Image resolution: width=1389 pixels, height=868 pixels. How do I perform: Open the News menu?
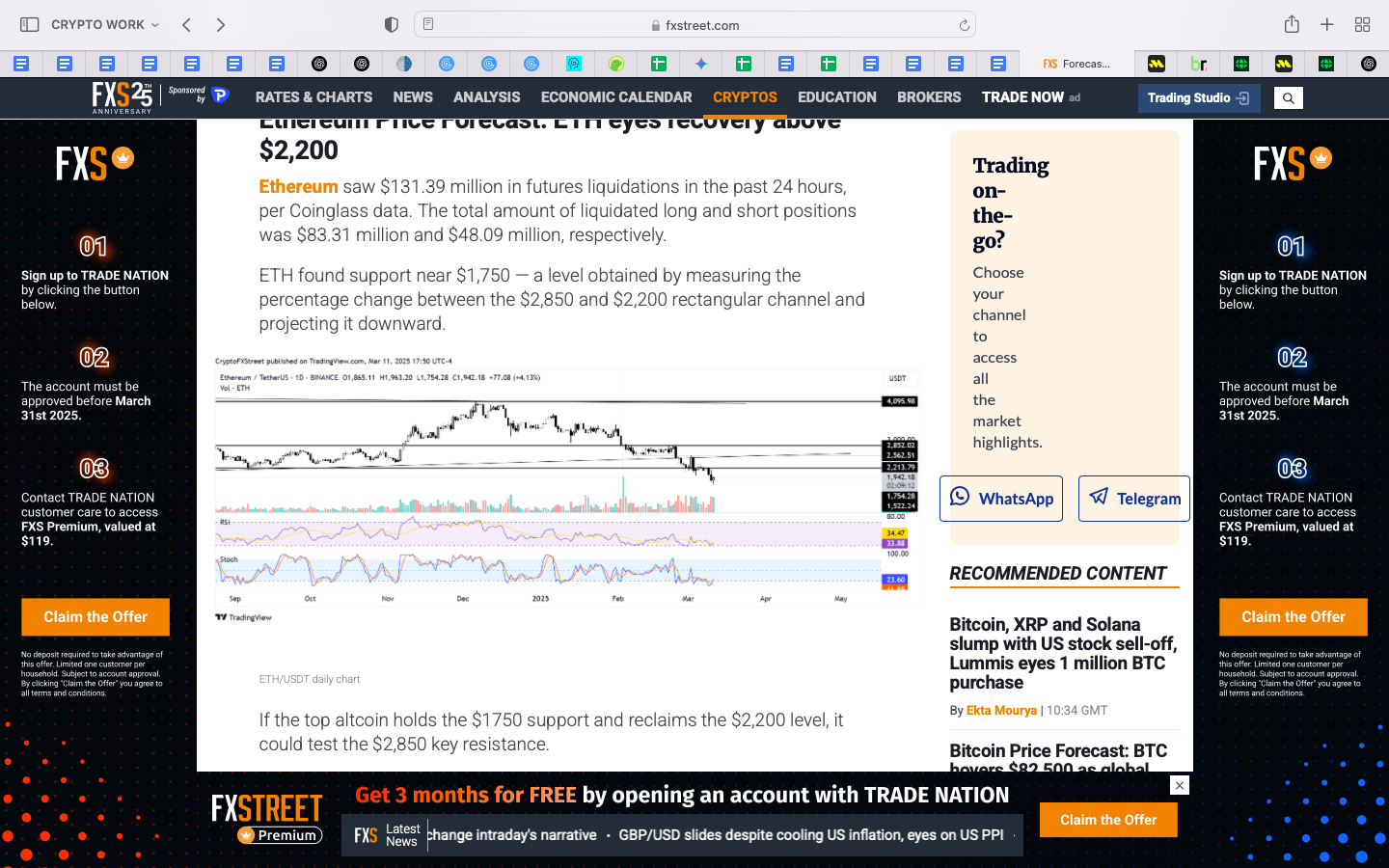(x=413, y=97)
